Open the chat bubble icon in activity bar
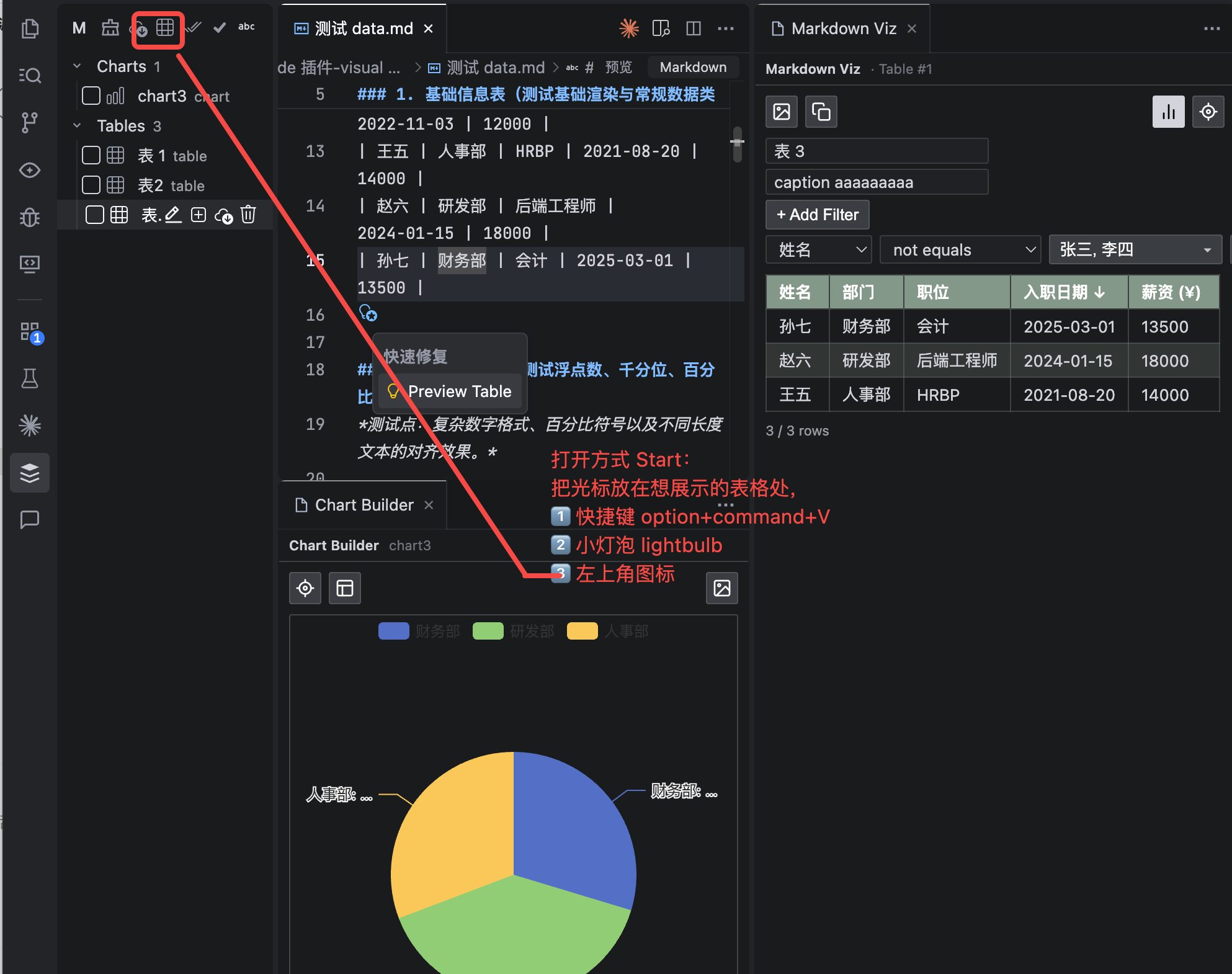The image size is (1232, 974). click(x=30, y=519)
